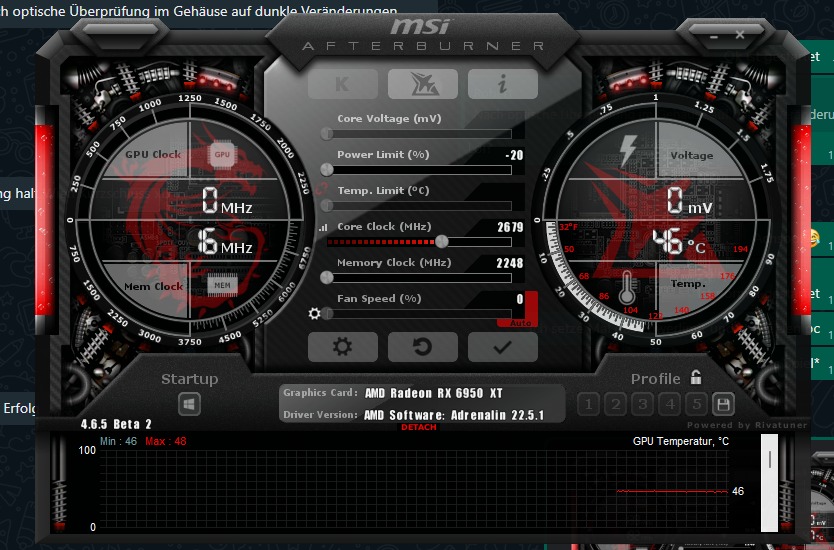Click the Temp. Limit slider handle
The height and width of the screenshot is (550, 834).
click(327, 205)
